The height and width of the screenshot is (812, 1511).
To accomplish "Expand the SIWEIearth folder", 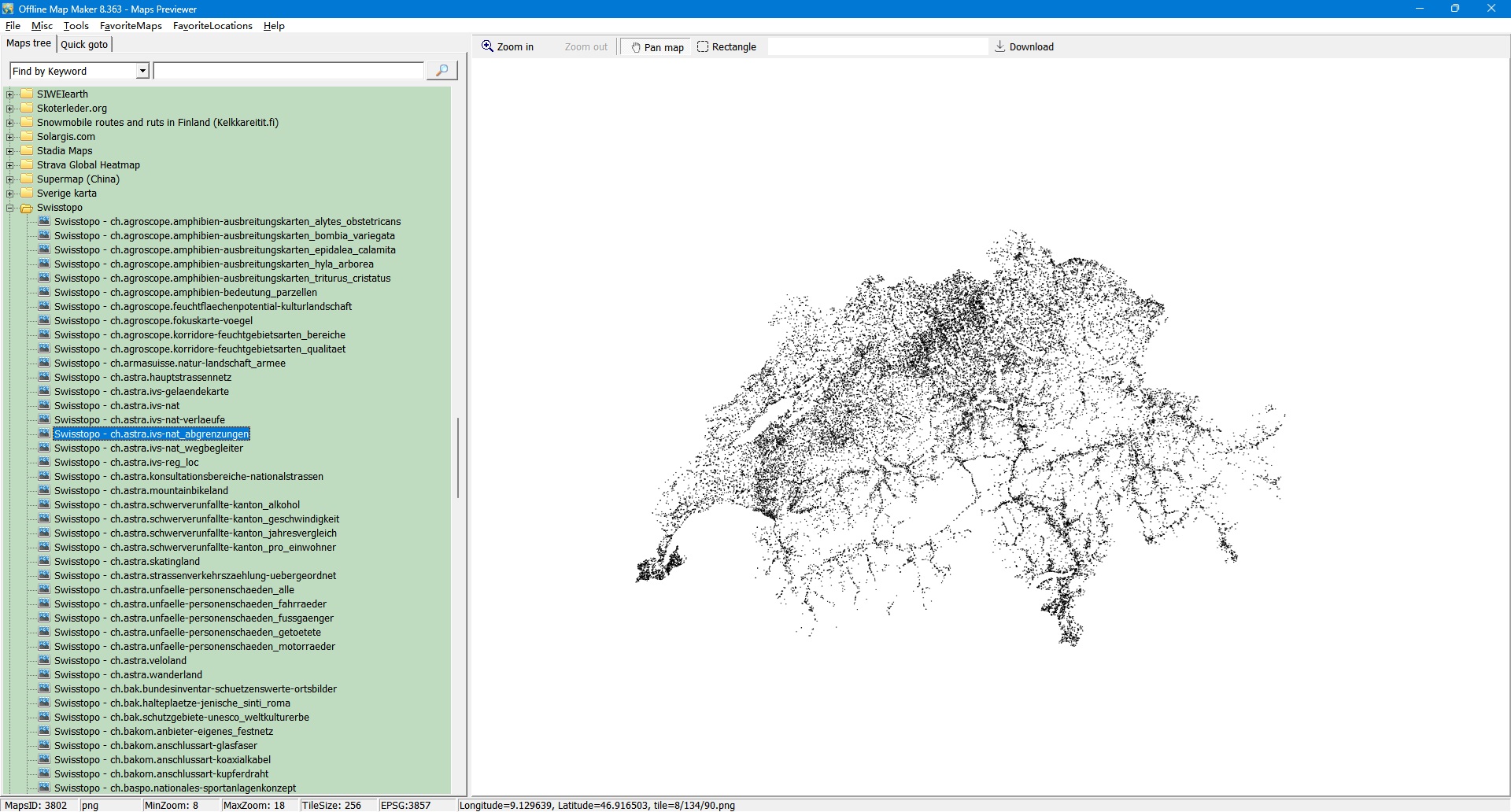I will click(x=10, y=94).
